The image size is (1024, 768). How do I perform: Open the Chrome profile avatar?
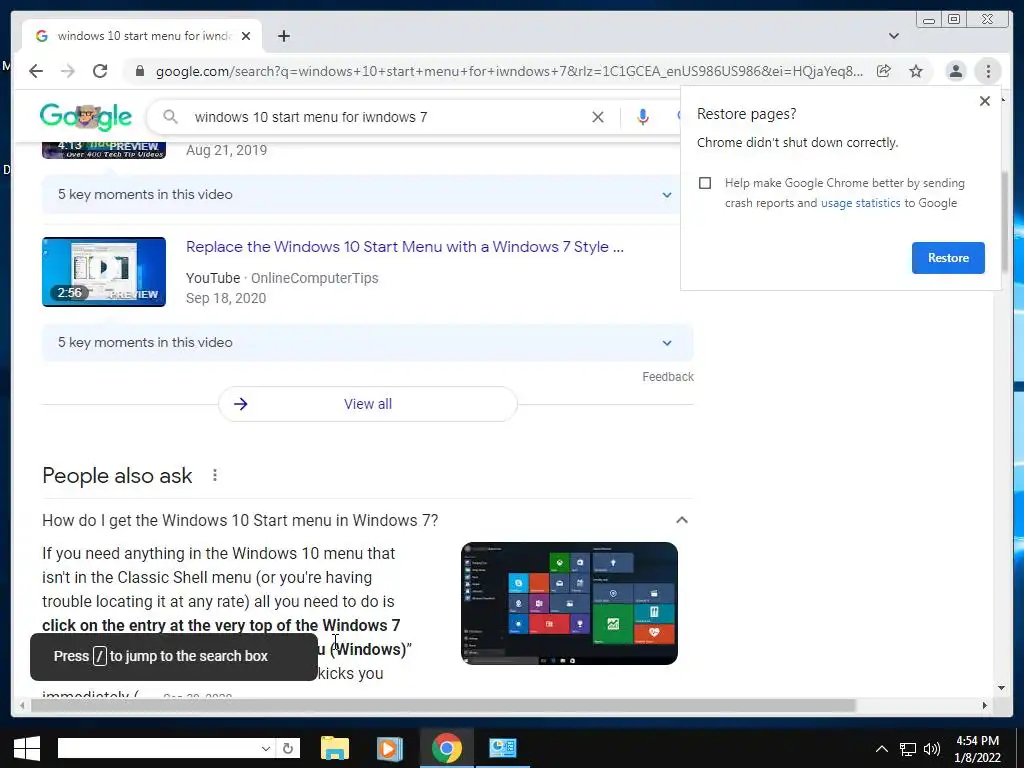[955, 71]
